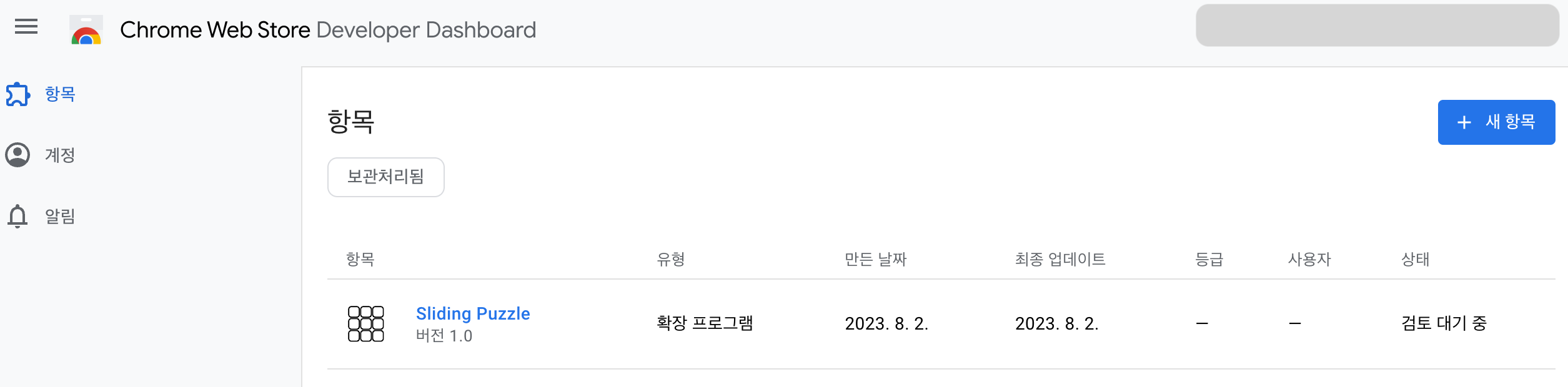Click the 만든 날짜 column header
This screenshot has width=1568, height=387.
coord(875,259)
